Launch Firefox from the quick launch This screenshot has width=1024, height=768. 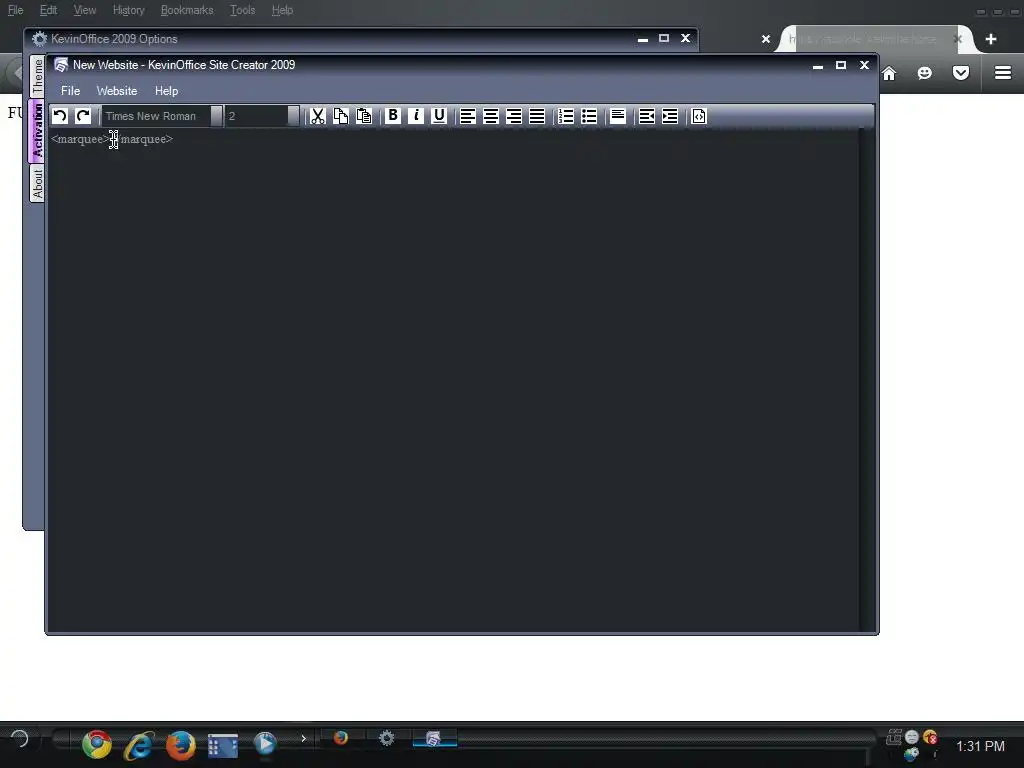click(181, 744)
